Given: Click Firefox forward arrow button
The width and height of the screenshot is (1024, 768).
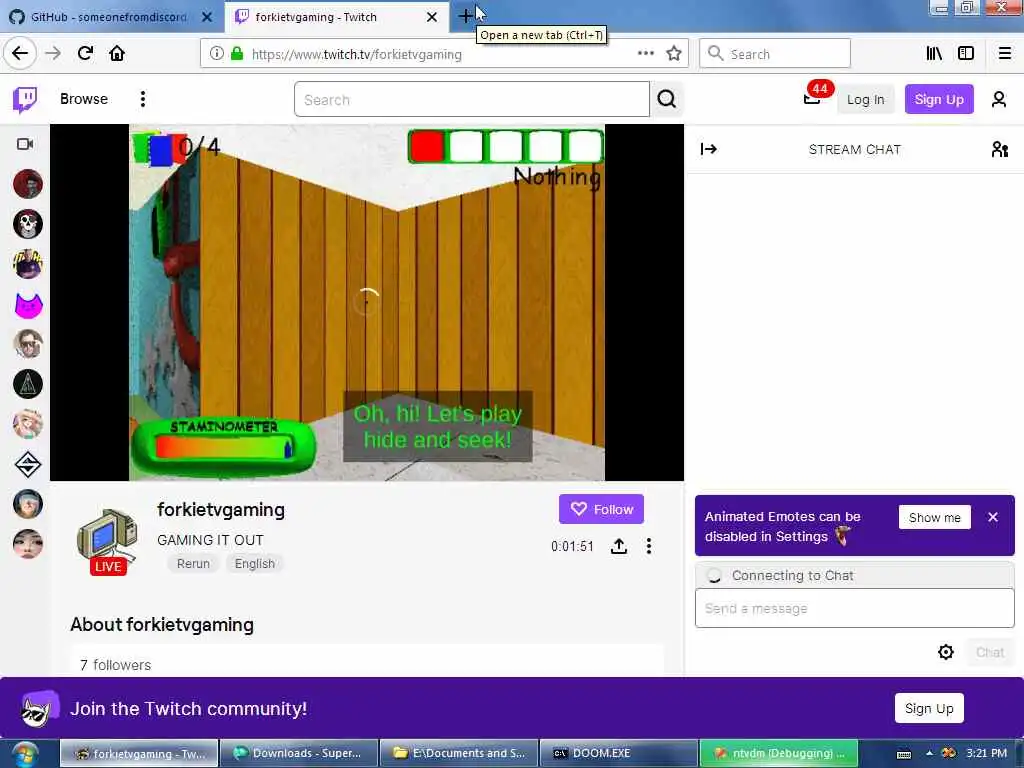Looking at the screenshot, I should [x=53, y=53].
